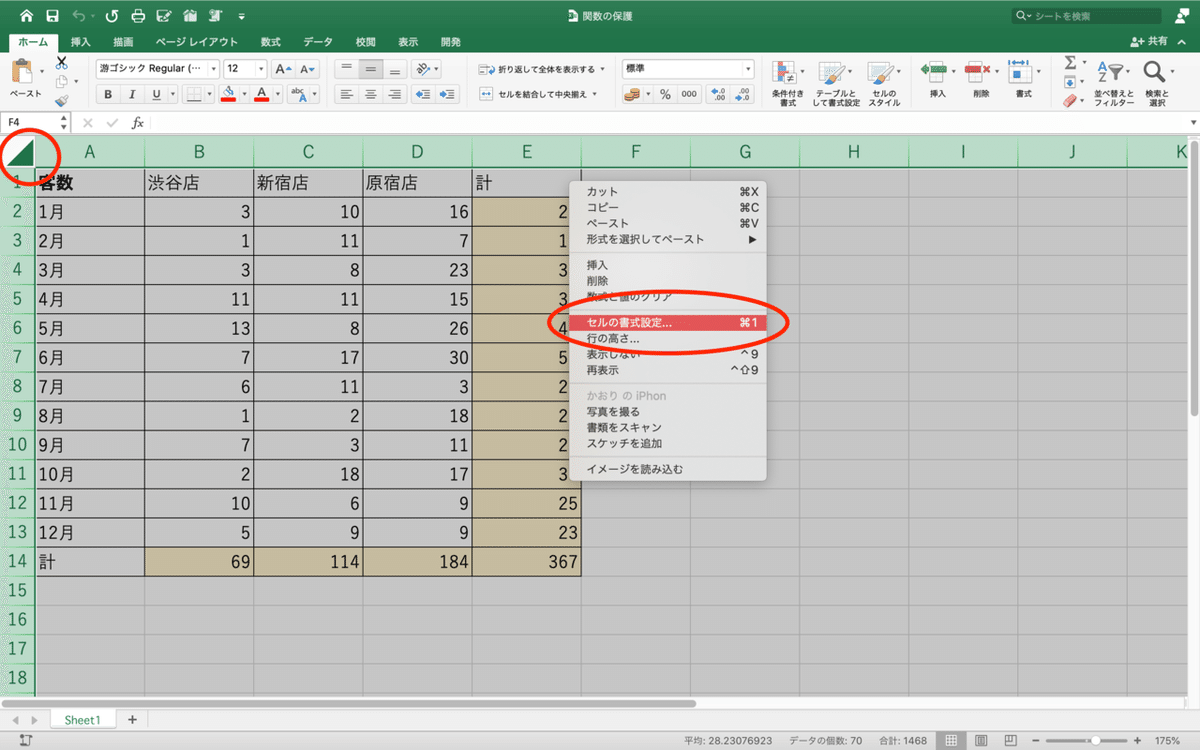This screenshot has width=1200, height=750.
Task: Click セルを結合して中央揃え merge button
Action: (x=538, y=94)
